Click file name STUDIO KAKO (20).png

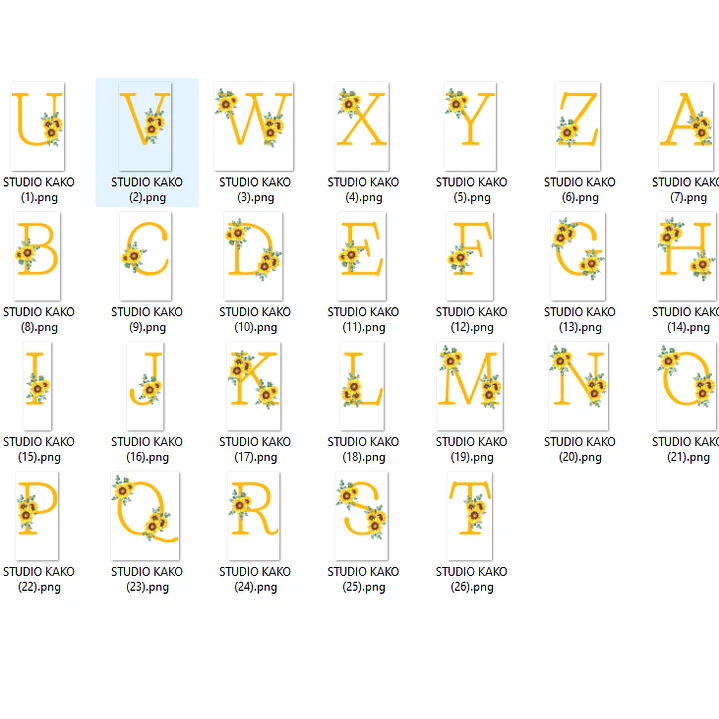click(580, 449)
